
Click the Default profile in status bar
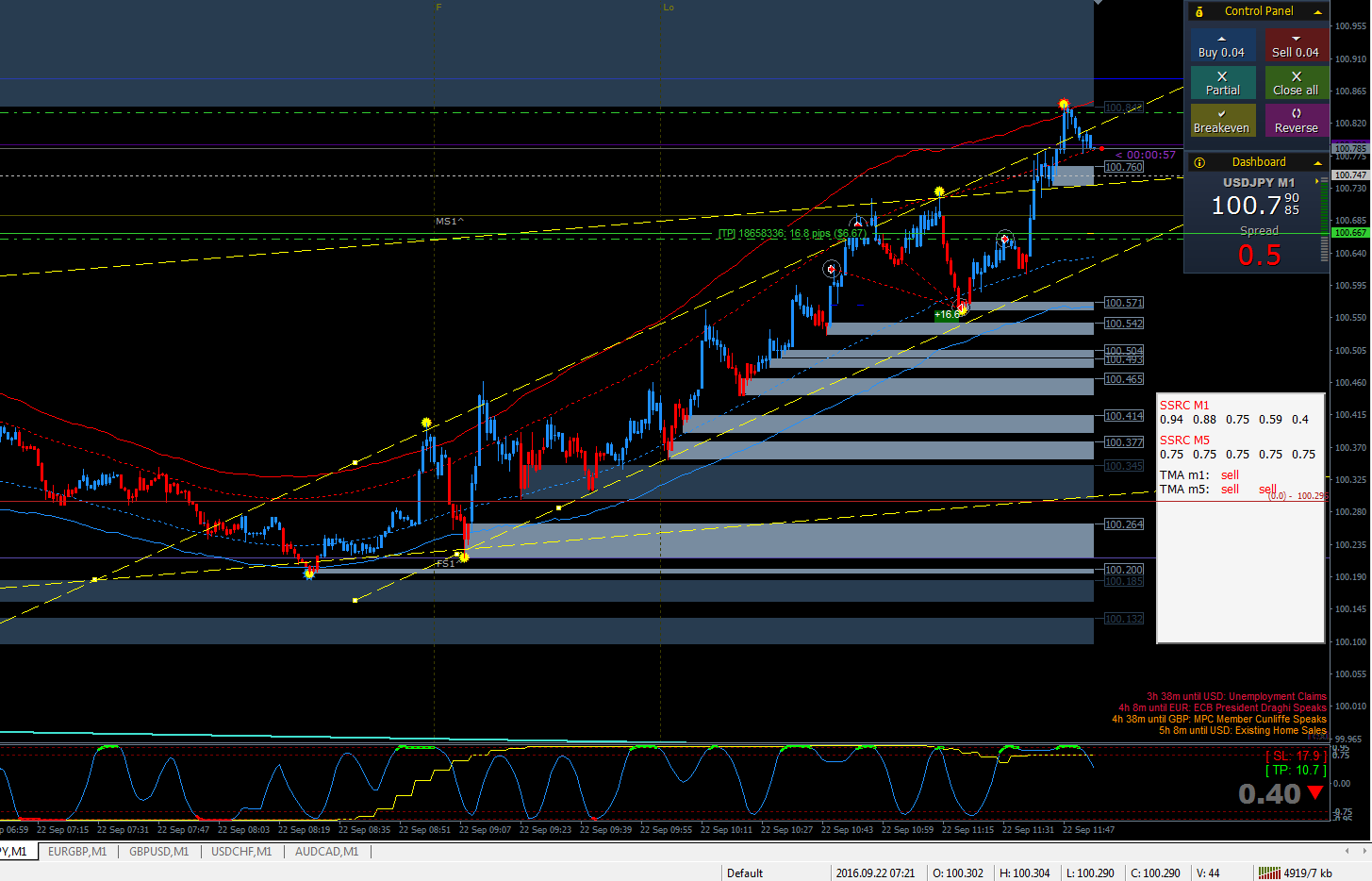point(745,873)
